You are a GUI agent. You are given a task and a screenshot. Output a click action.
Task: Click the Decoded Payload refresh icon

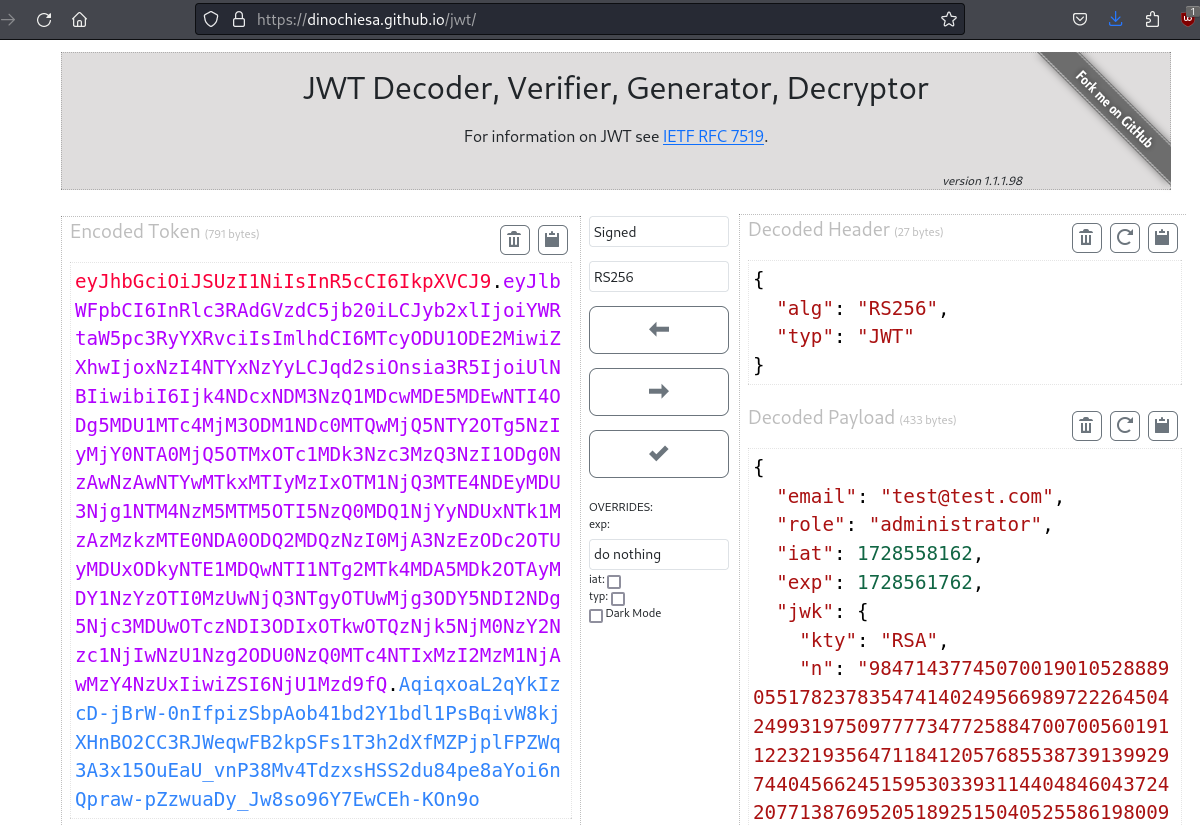1125,425
